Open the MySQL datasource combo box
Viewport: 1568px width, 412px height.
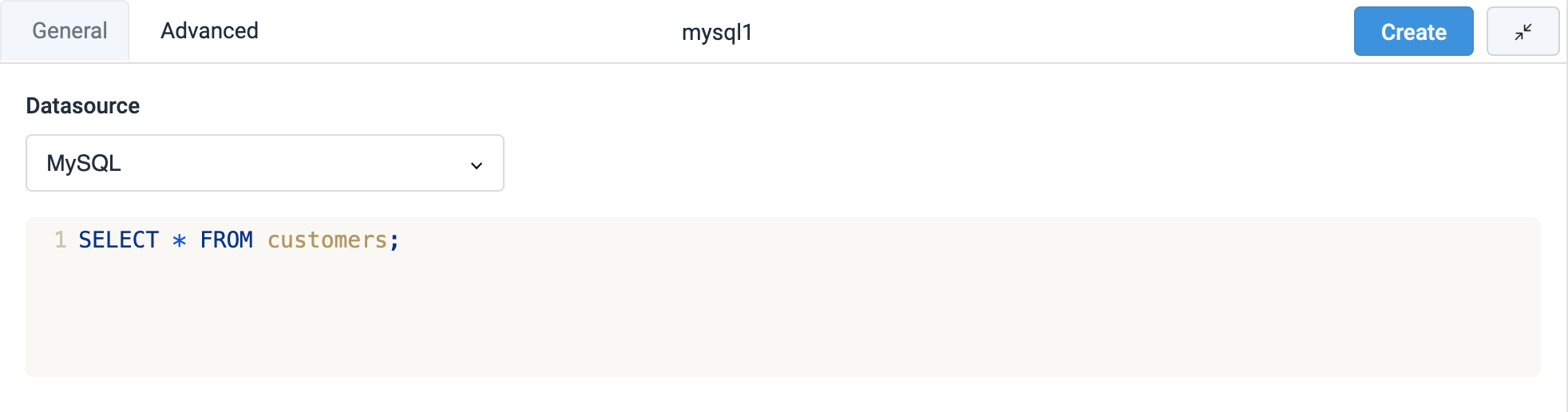pyautogui.click(x=263, y=163)
